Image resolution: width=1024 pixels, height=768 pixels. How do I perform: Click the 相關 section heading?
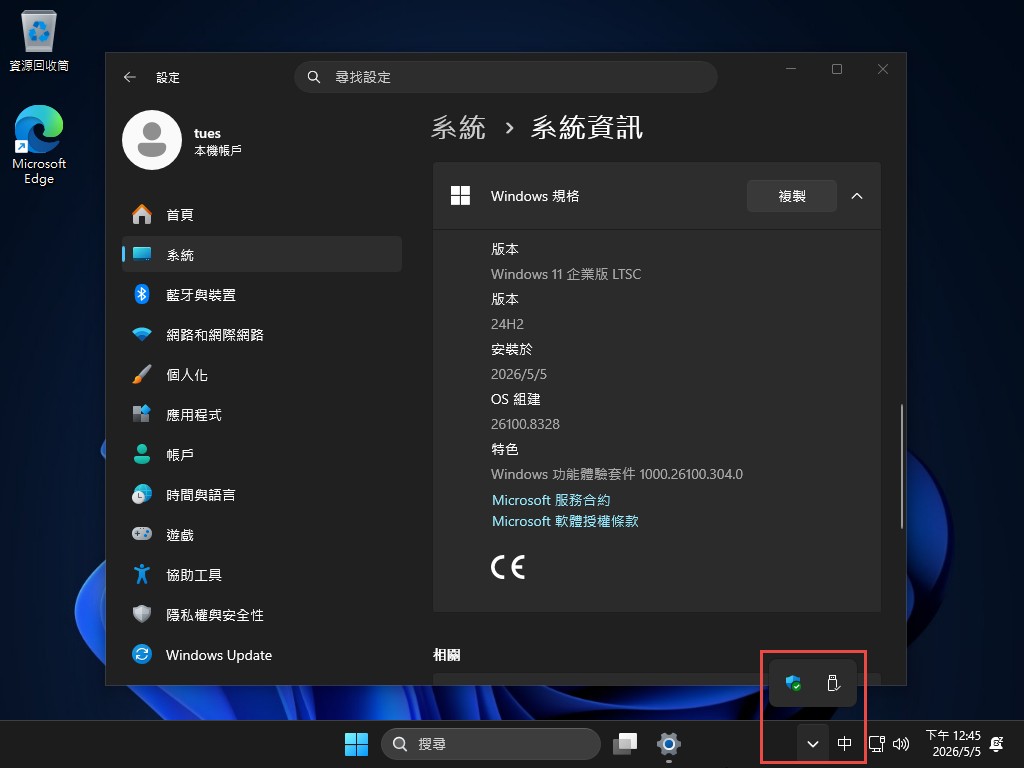[447, 655]
